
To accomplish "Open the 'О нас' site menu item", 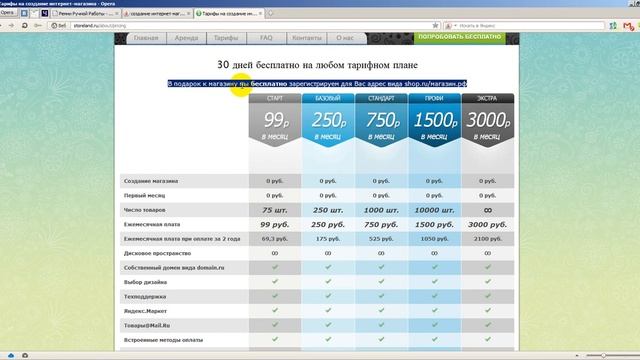I will pyautogui.click(x=345, y=38).
